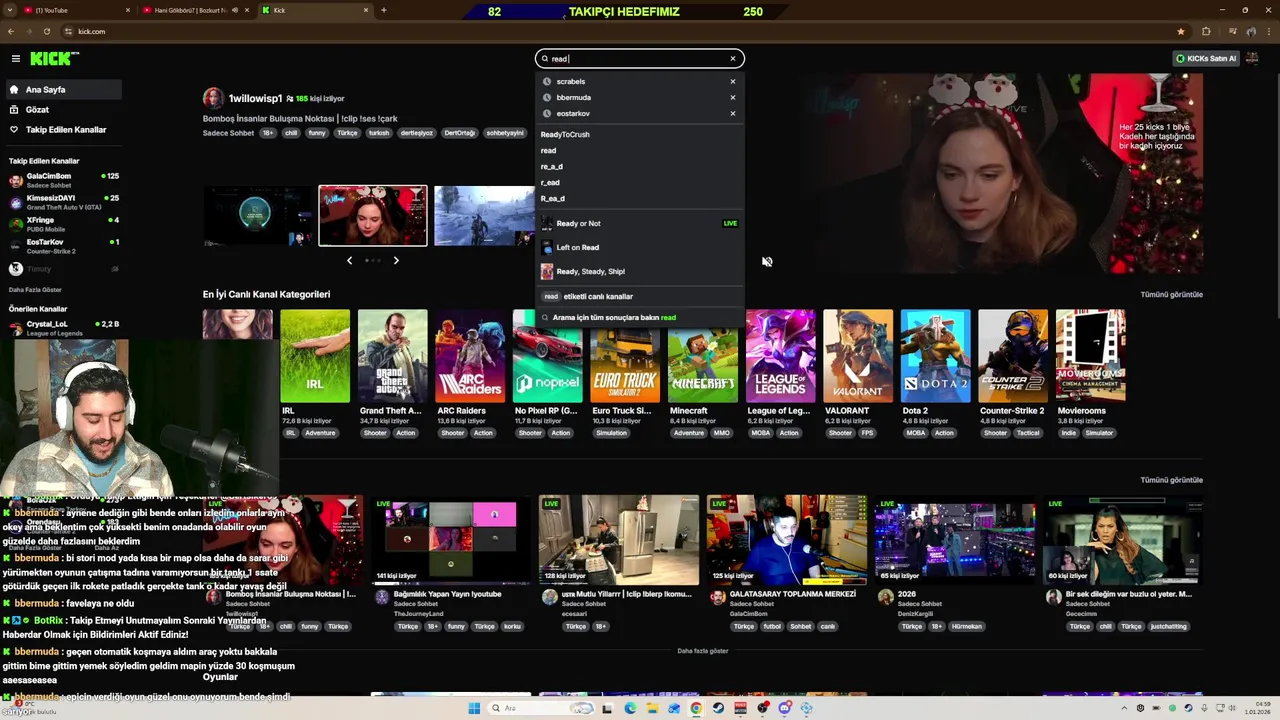
Task: Open channels tagged read
Action: [640, 296]
